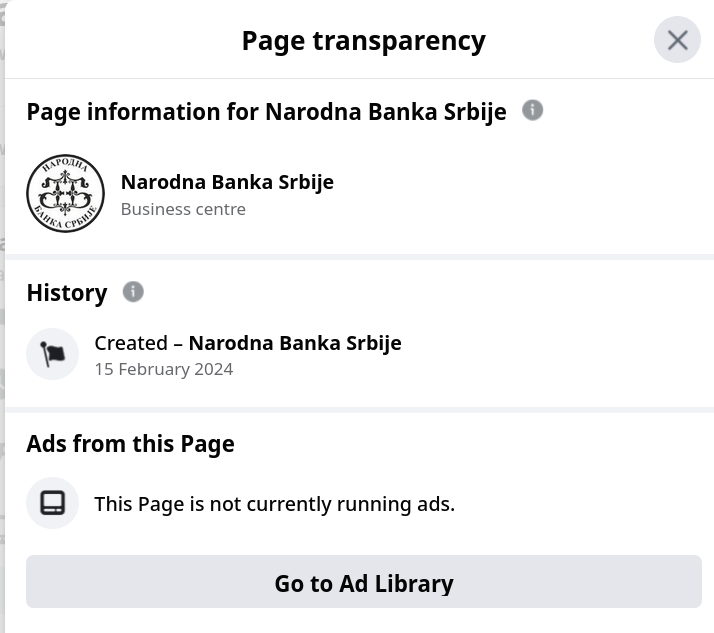Click 'This Page is not currently running ads' text
Viewport: 714px width, 633px height.
275,504
